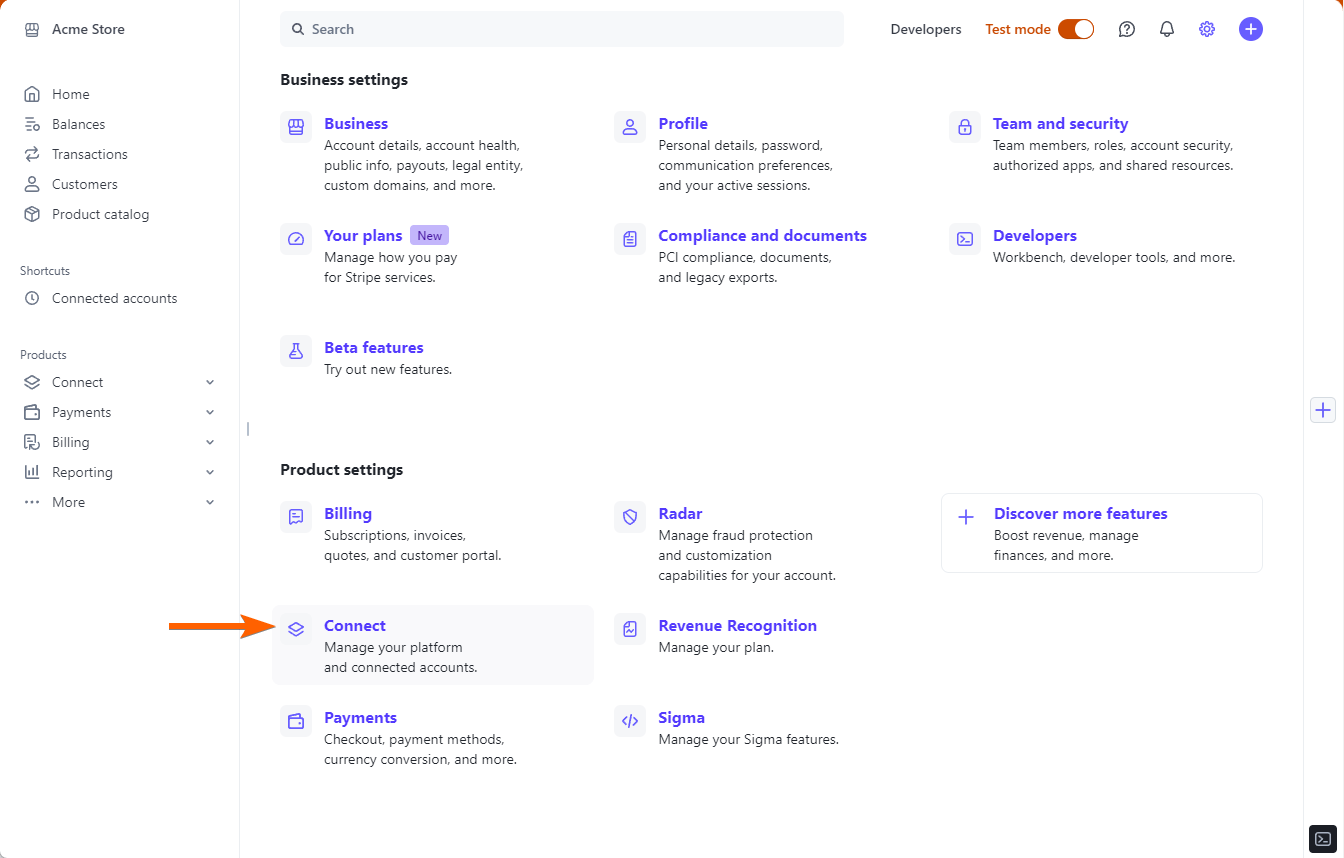Open the Discover more features card

click(1101, 533)
